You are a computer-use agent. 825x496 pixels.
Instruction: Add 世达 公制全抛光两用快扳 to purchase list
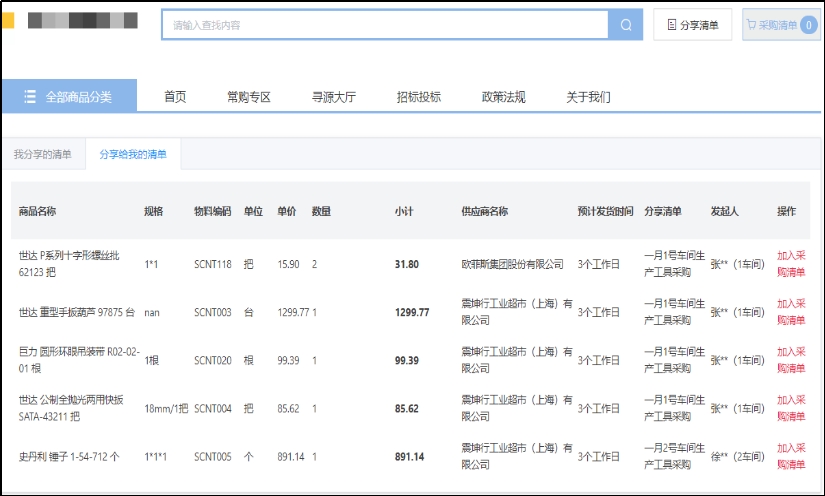pyautogui.click(x=791, y=408)
